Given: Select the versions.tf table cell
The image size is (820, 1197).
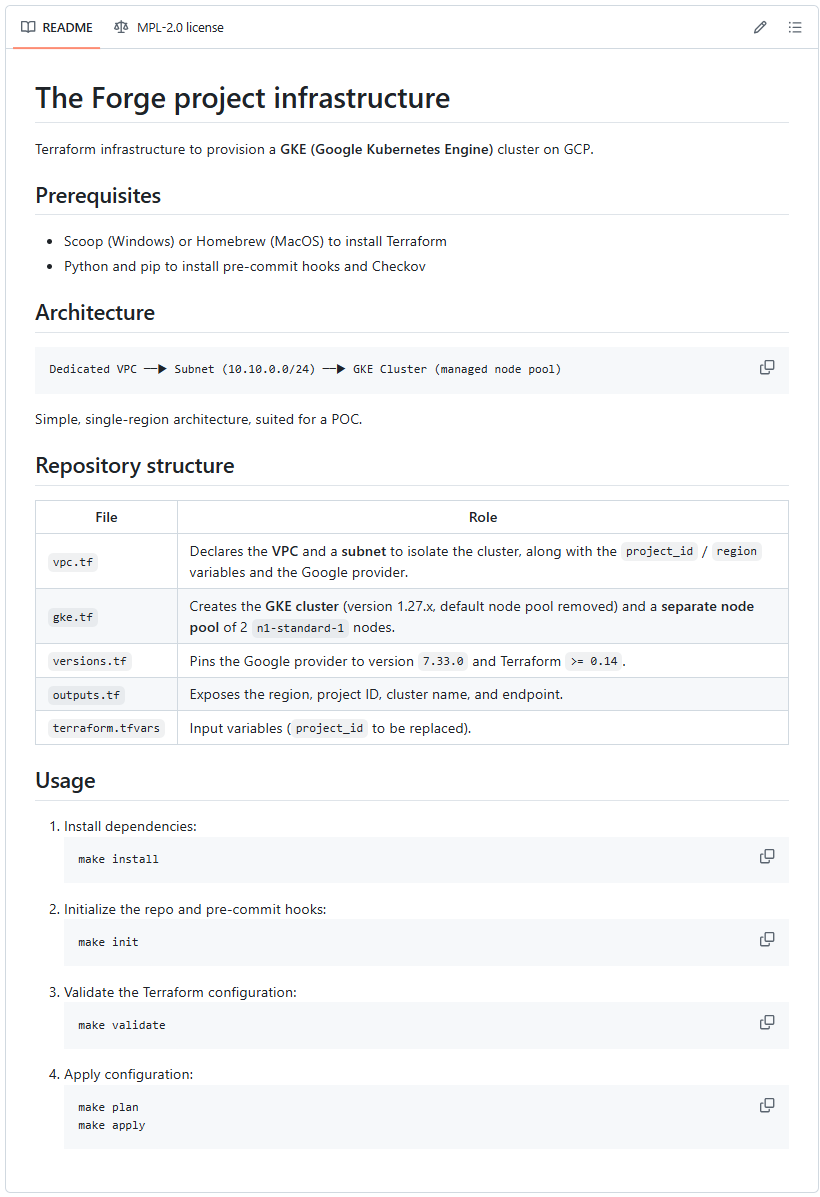Looking at the screenshot, I should click(106, 661).
